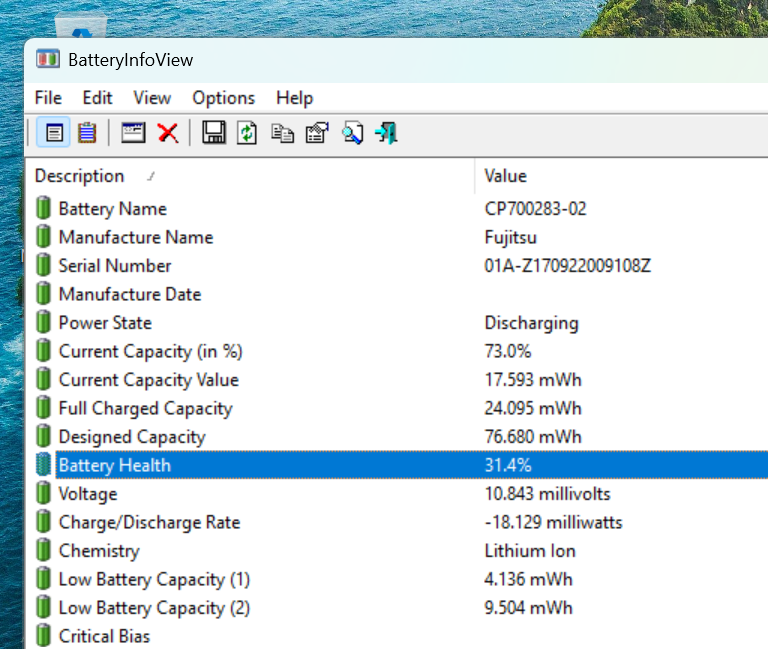Viewport: 768px width, 649px height.
Task: Select the Chemistry row label
Action: pyautogui.click(x=99, y=551)
